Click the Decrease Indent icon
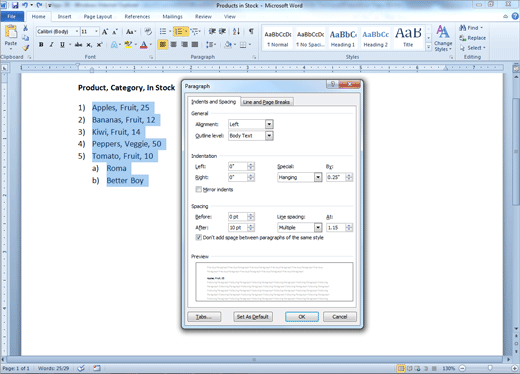The height and width of the screenshot is (374, 520). pos(212,31)
